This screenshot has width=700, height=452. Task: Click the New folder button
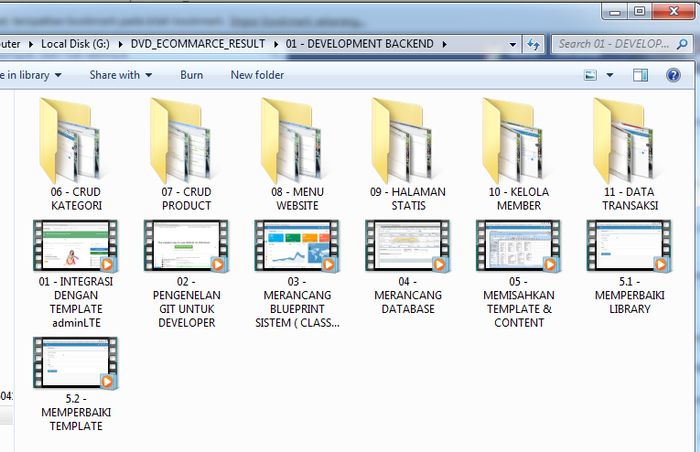coord(257,75)
